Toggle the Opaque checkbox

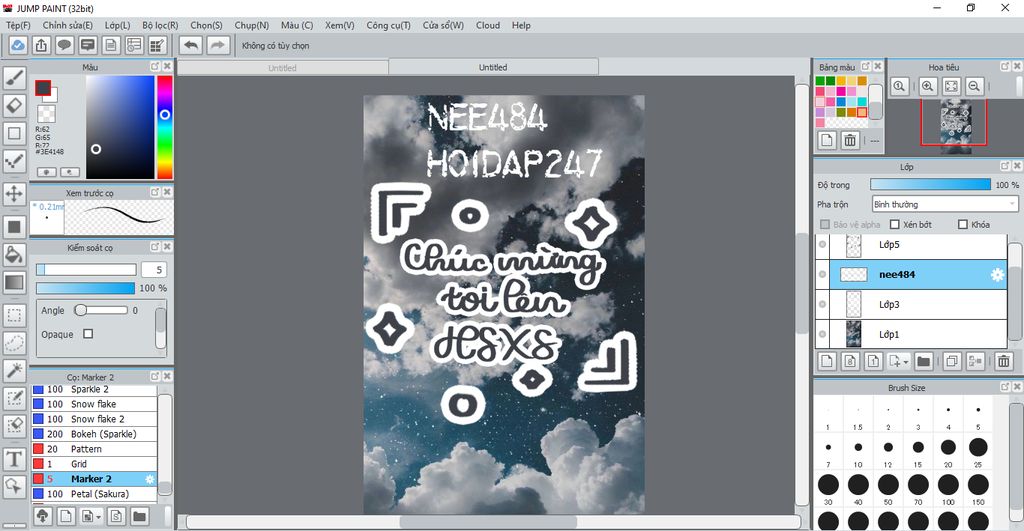(88, 334)
